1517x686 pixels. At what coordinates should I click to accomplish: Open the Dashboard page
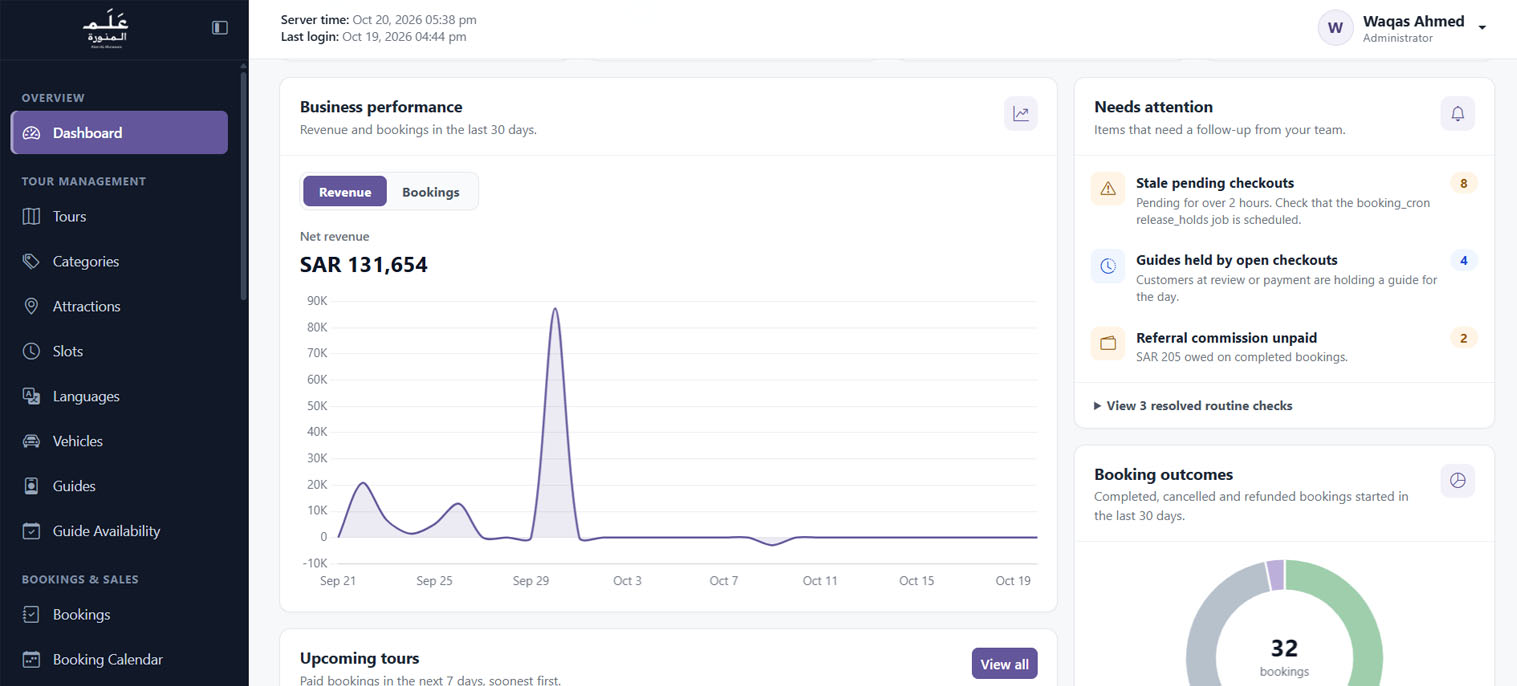pyautogui.click(x=119, y=133)
